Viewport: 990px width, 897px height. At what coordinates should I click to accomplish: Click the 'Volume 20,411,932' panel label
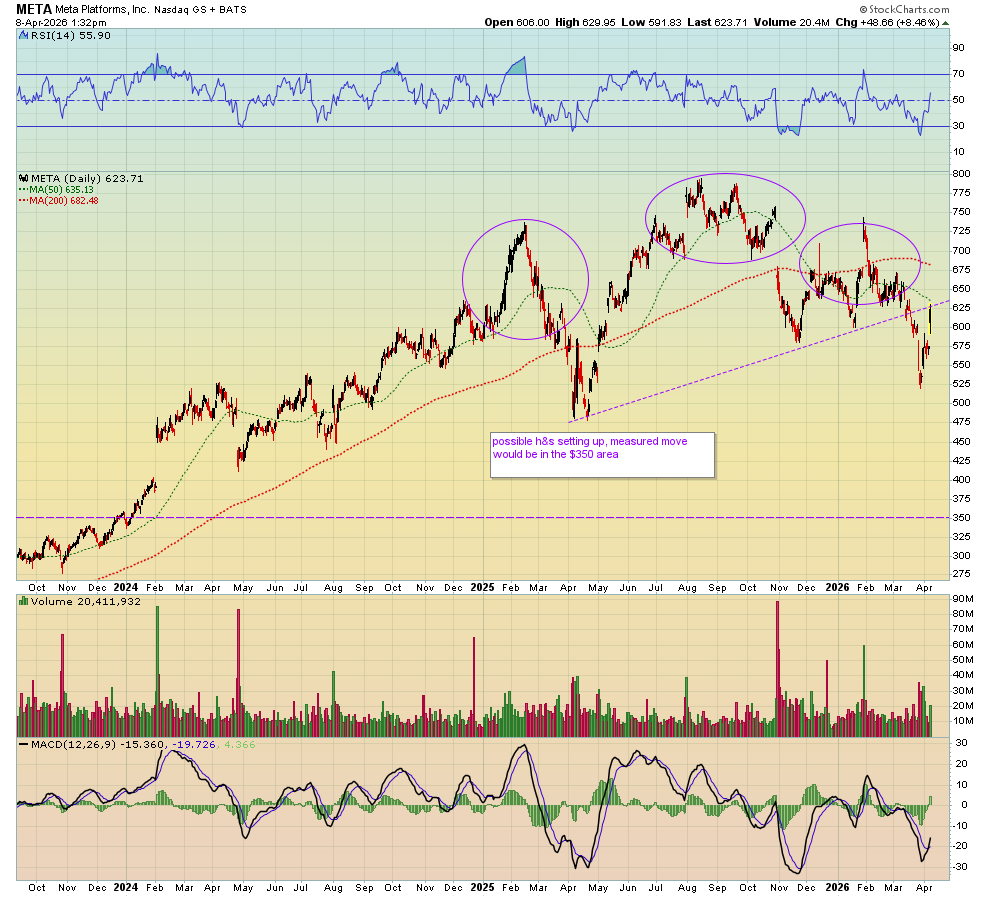85,602
